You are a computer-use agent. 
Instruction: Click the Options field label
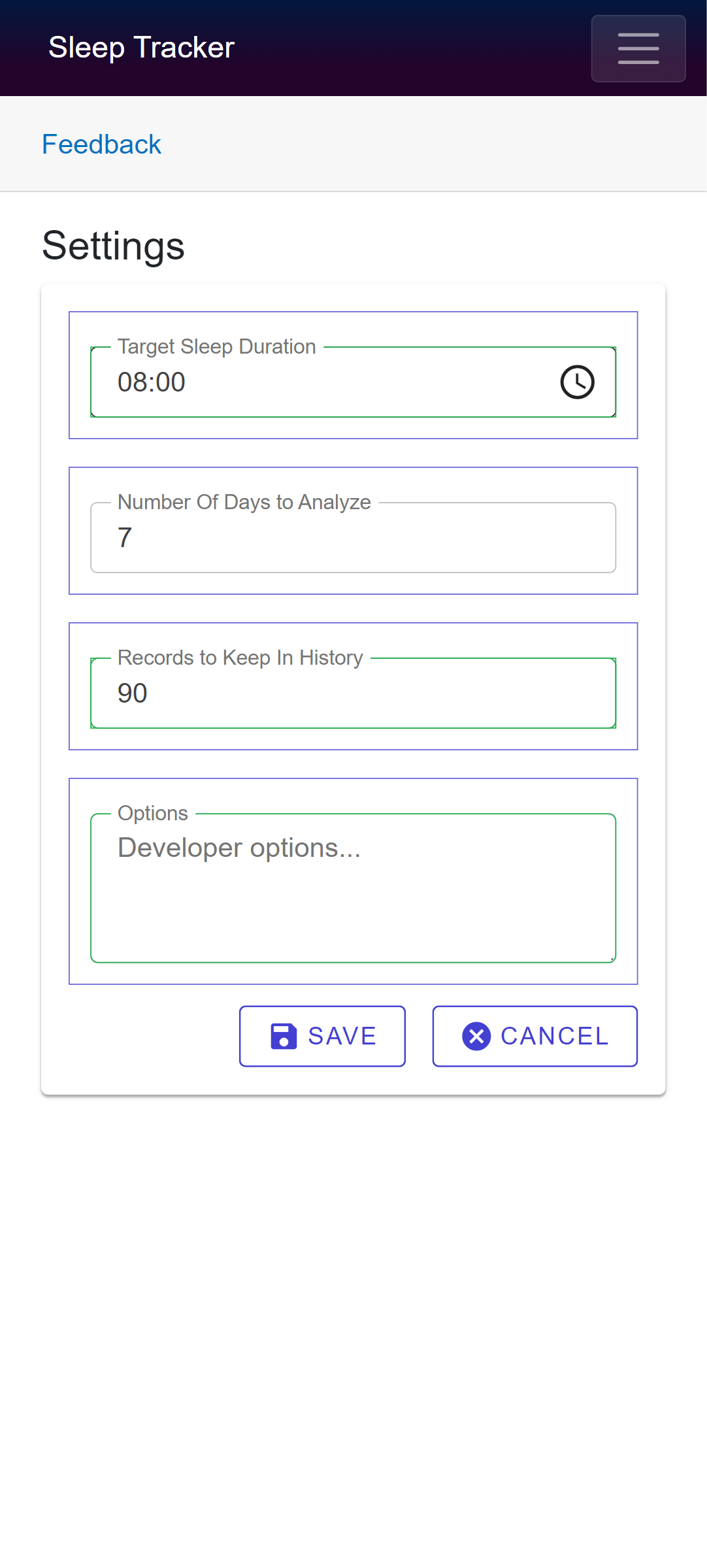tap(153, 813)
